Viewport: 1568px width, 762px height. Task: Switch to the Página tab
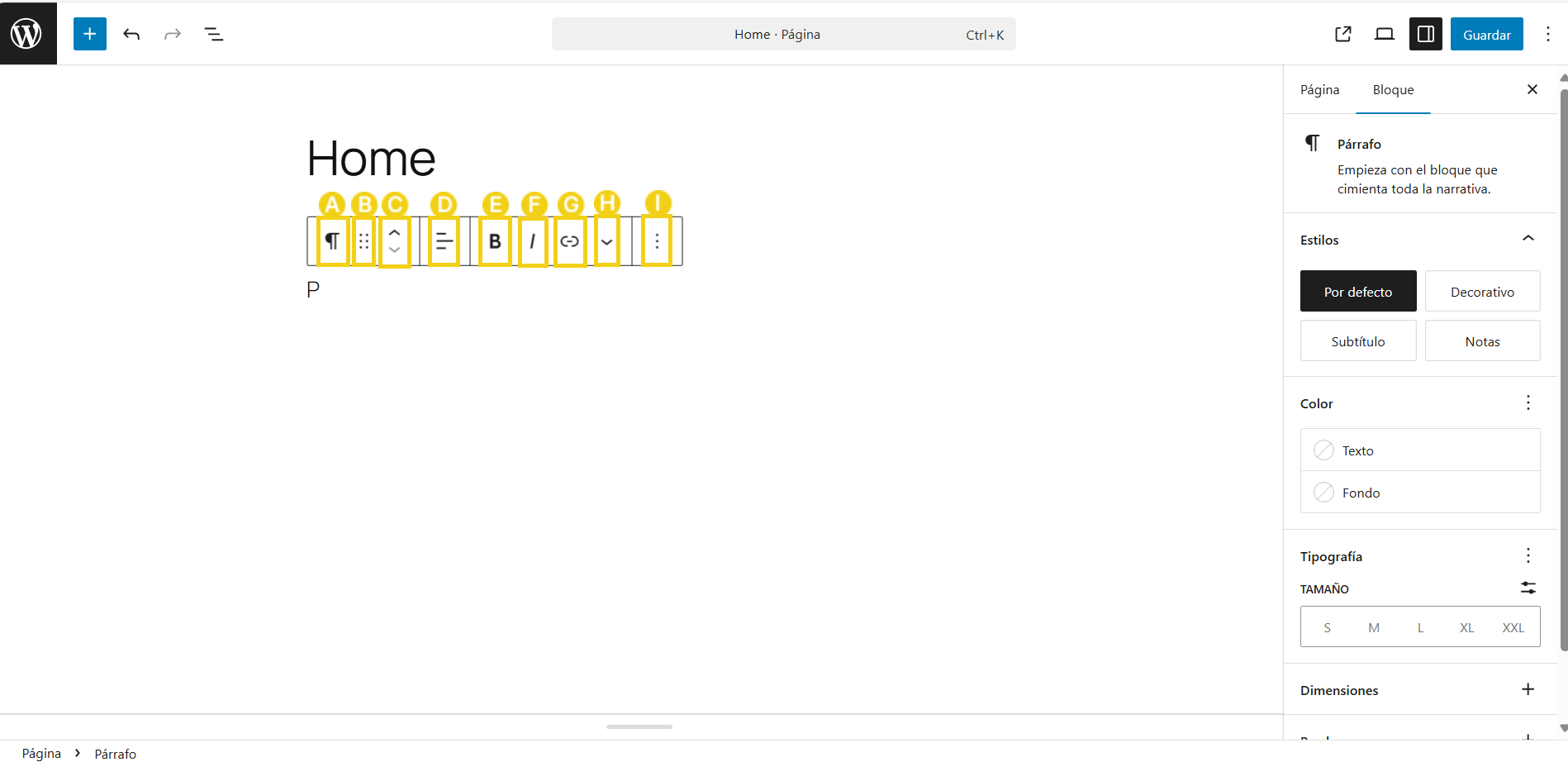point(1319,90)
